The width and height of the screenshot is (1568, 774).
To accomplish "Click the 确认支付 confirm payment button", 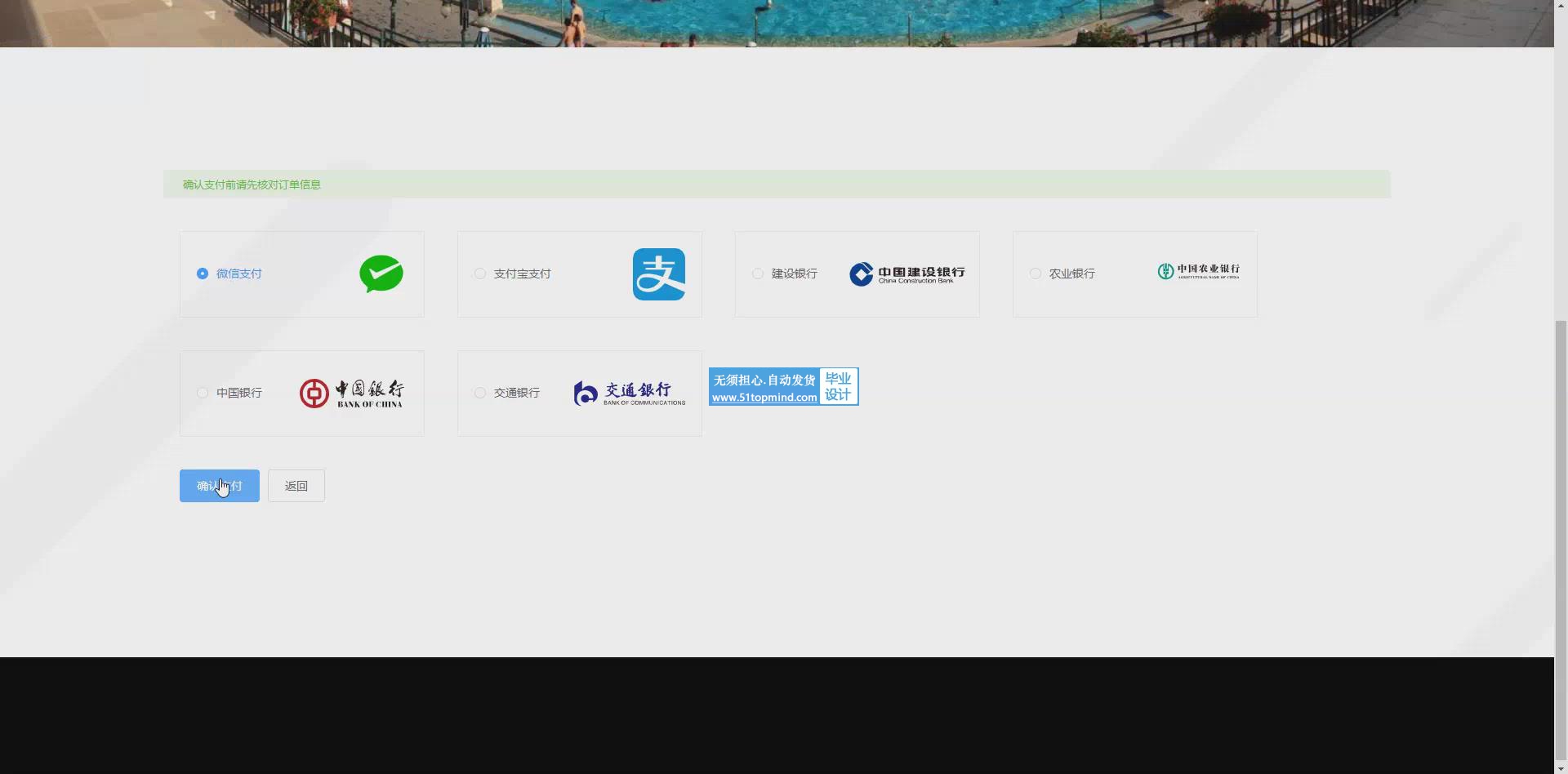I will pyautogui.click(x=220, y=486).
